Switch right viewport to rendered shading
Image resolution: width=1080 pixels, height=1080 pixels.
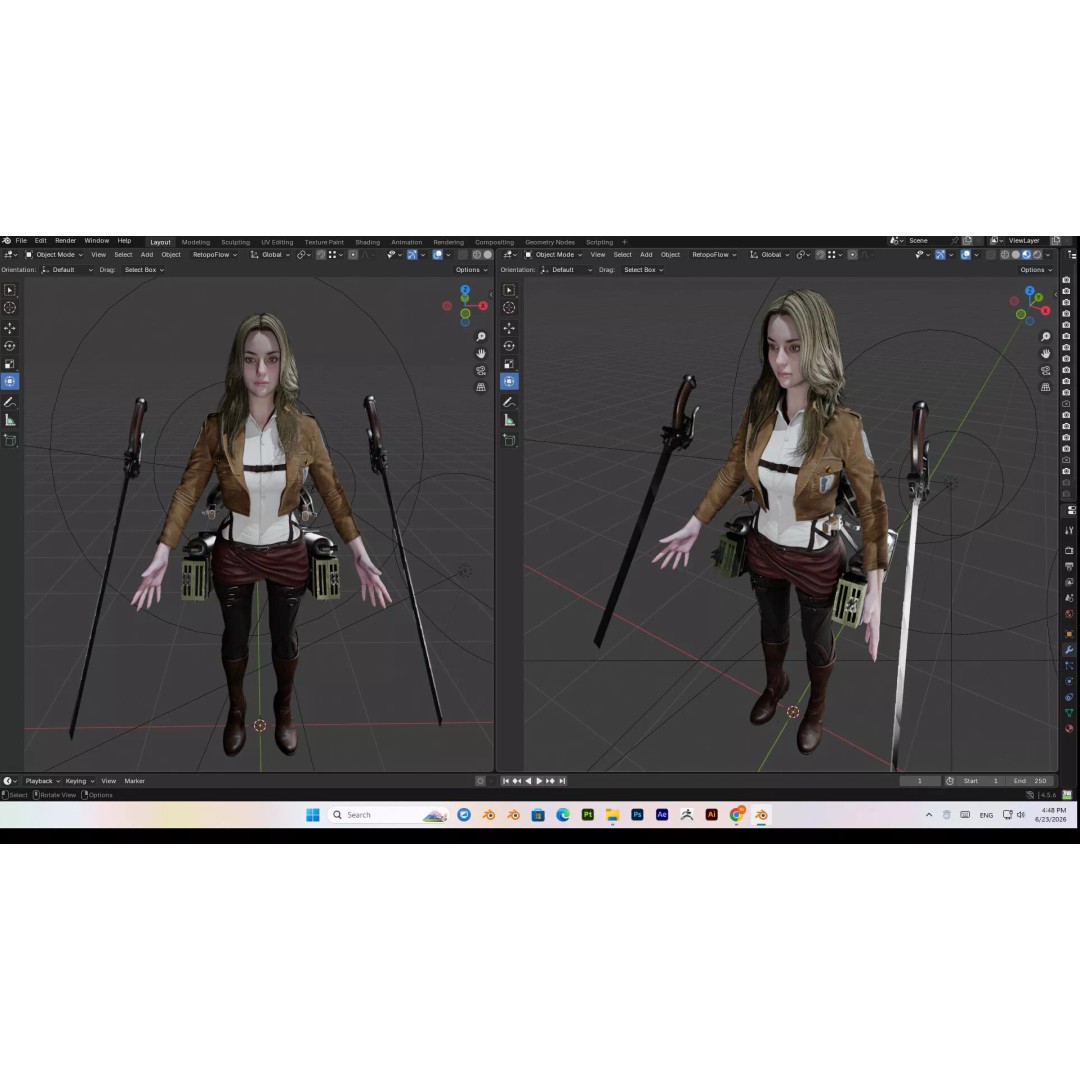[1037, 255]
